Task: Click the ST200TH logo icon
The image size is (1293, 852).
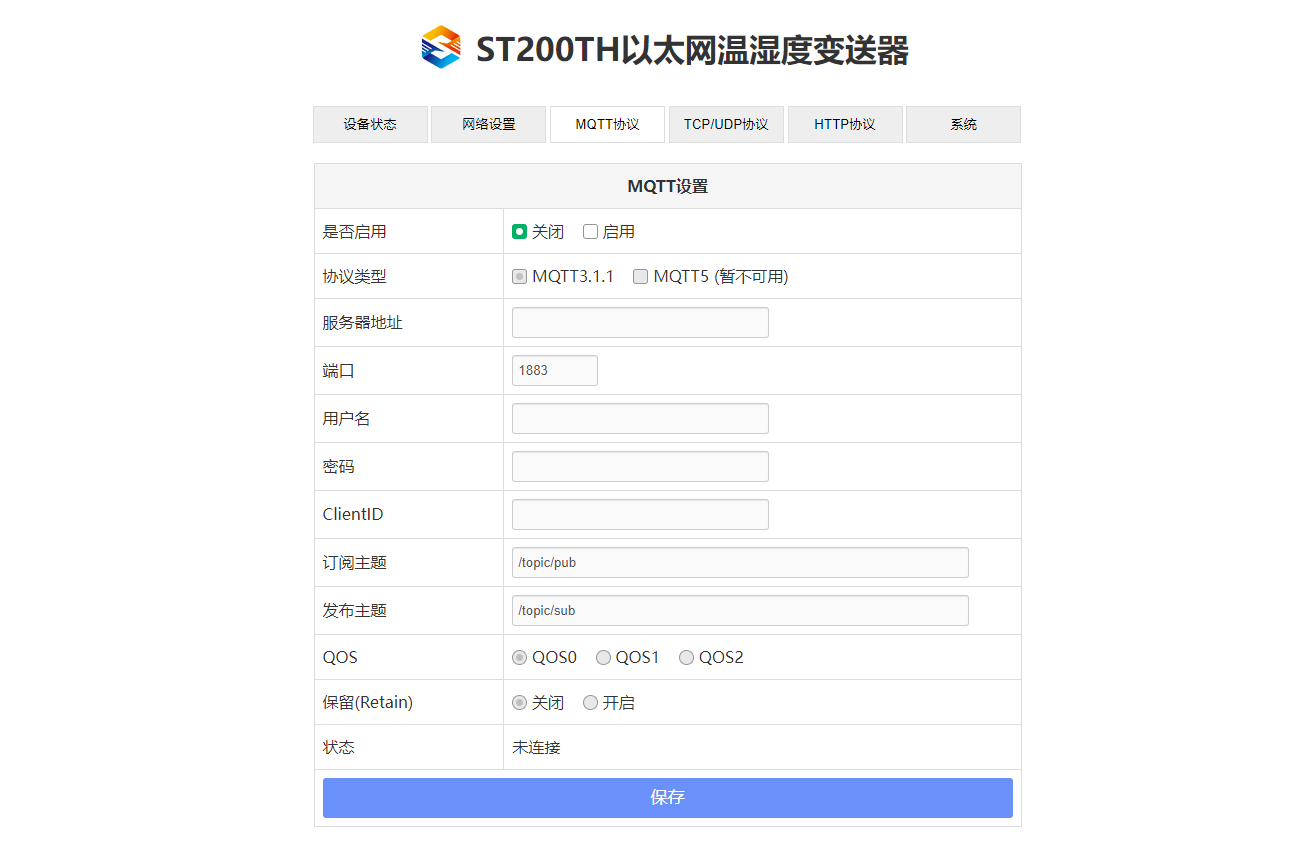Action: [x=441, y=47]
